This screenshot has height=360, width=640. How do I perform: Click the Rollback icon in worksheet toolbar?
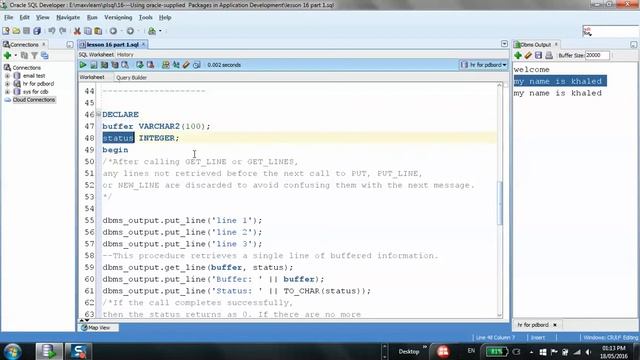tap(150, 65)
